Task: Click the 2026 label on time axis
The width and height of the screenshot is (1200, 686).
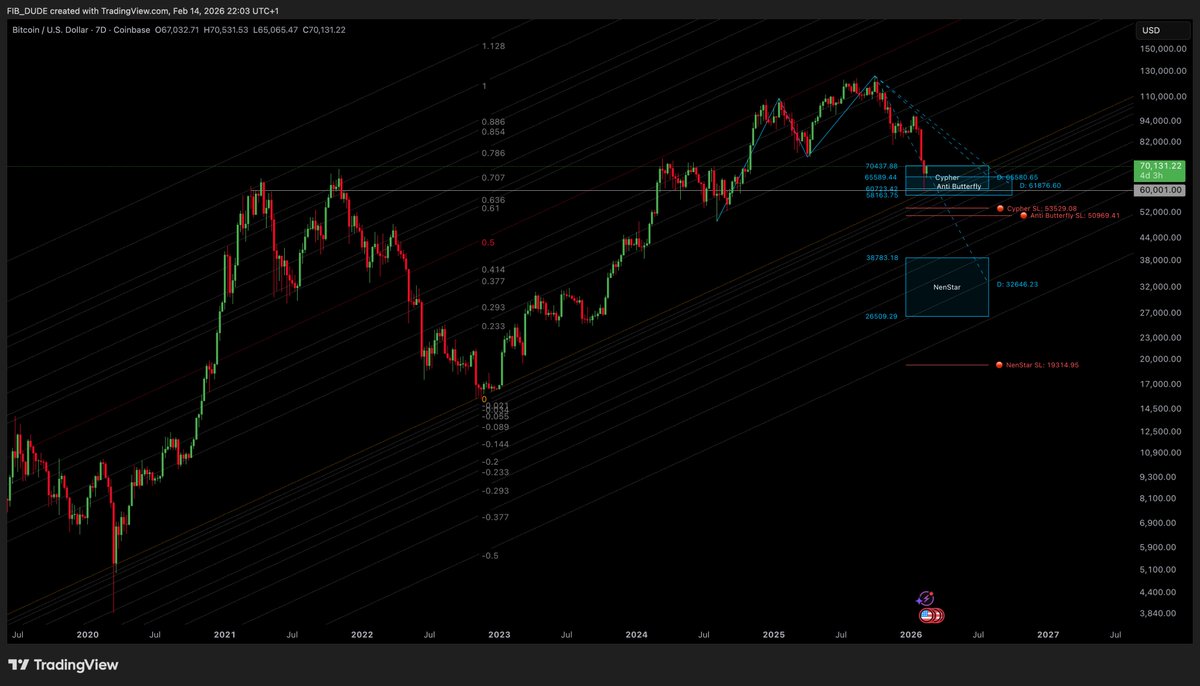Action: coord(910,635)
